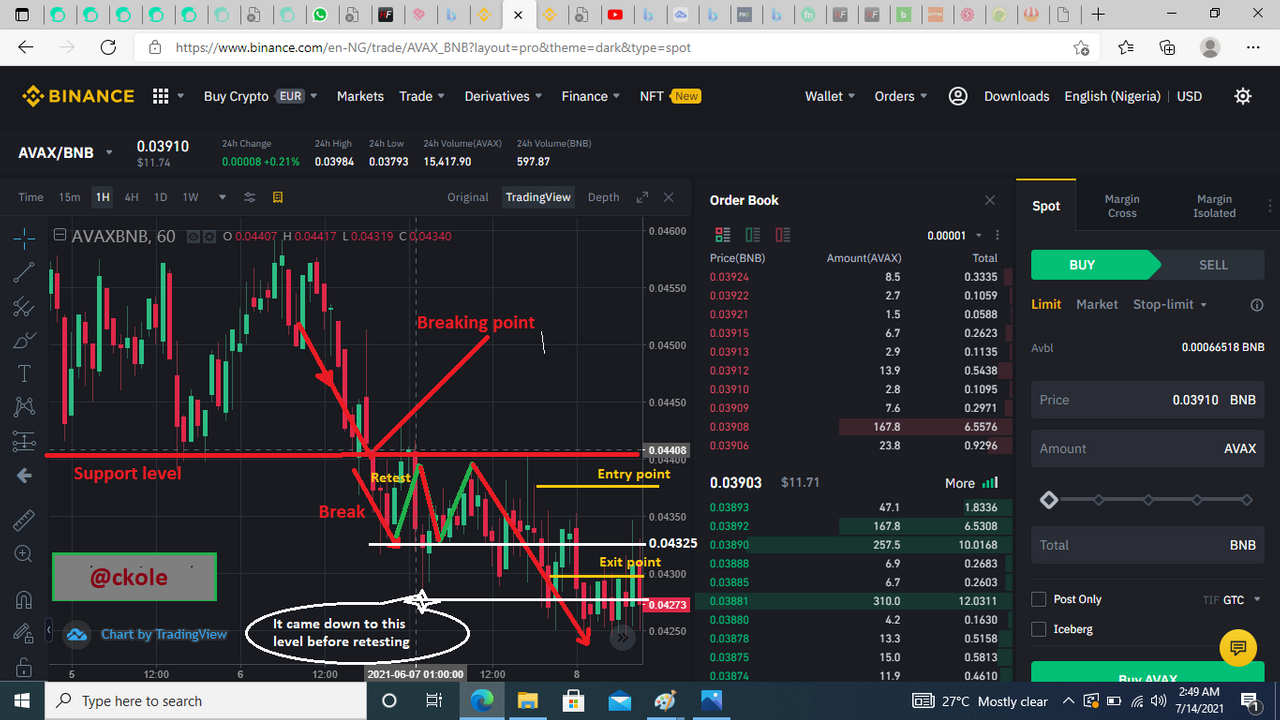Screen dimensions: 1280x720
Task: Close the Order Book panel
Action: 990,200
